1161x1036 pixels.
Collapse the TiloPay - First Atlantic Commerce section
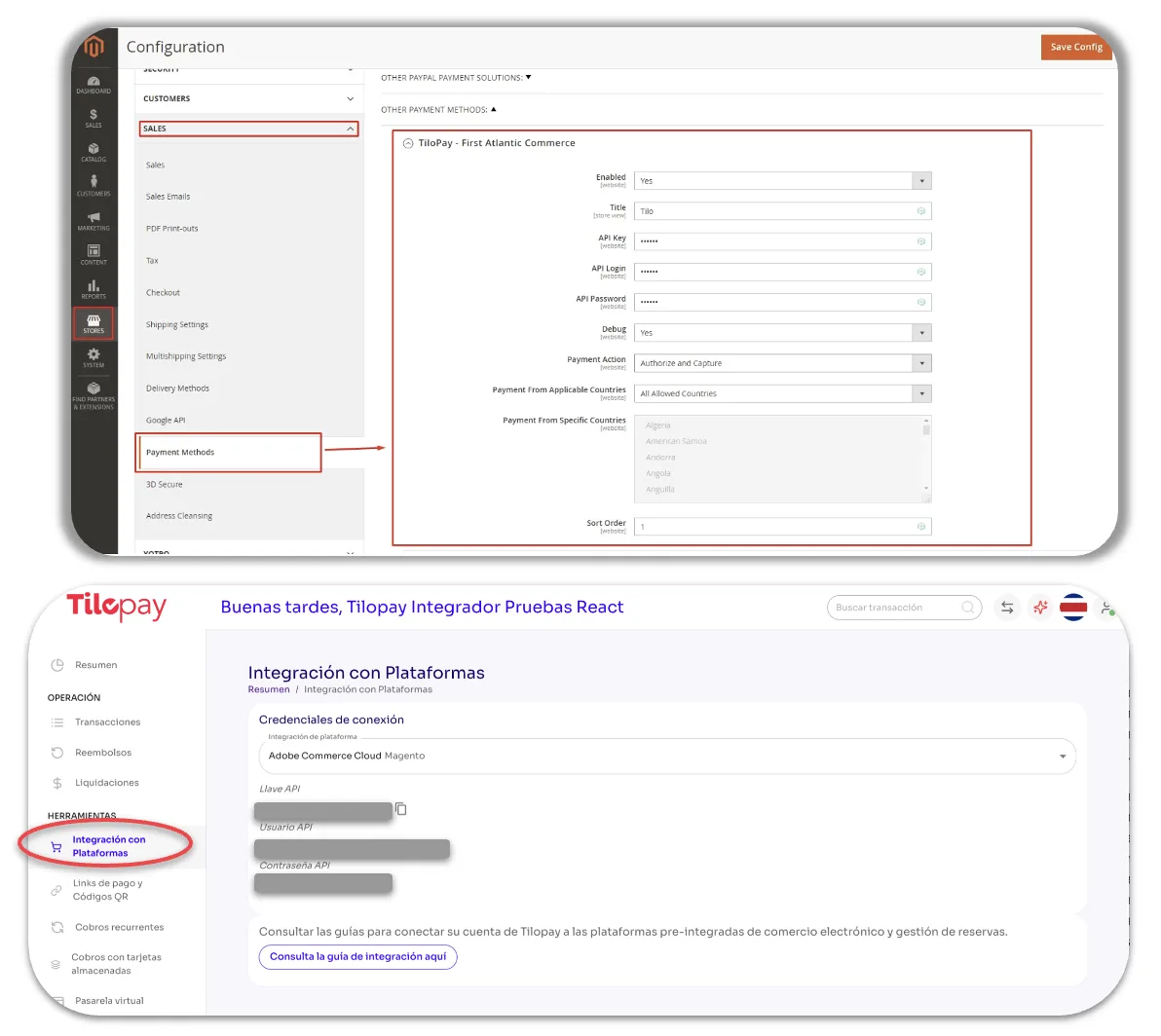407,143
